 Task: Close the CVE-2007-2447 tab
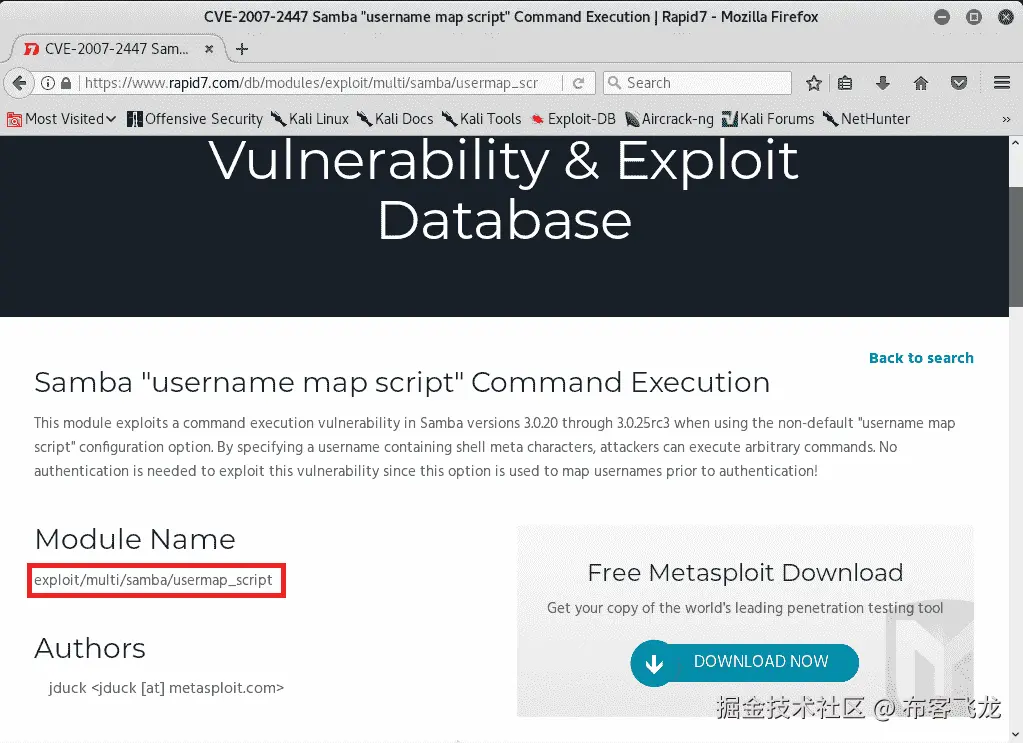coord(209,49)
